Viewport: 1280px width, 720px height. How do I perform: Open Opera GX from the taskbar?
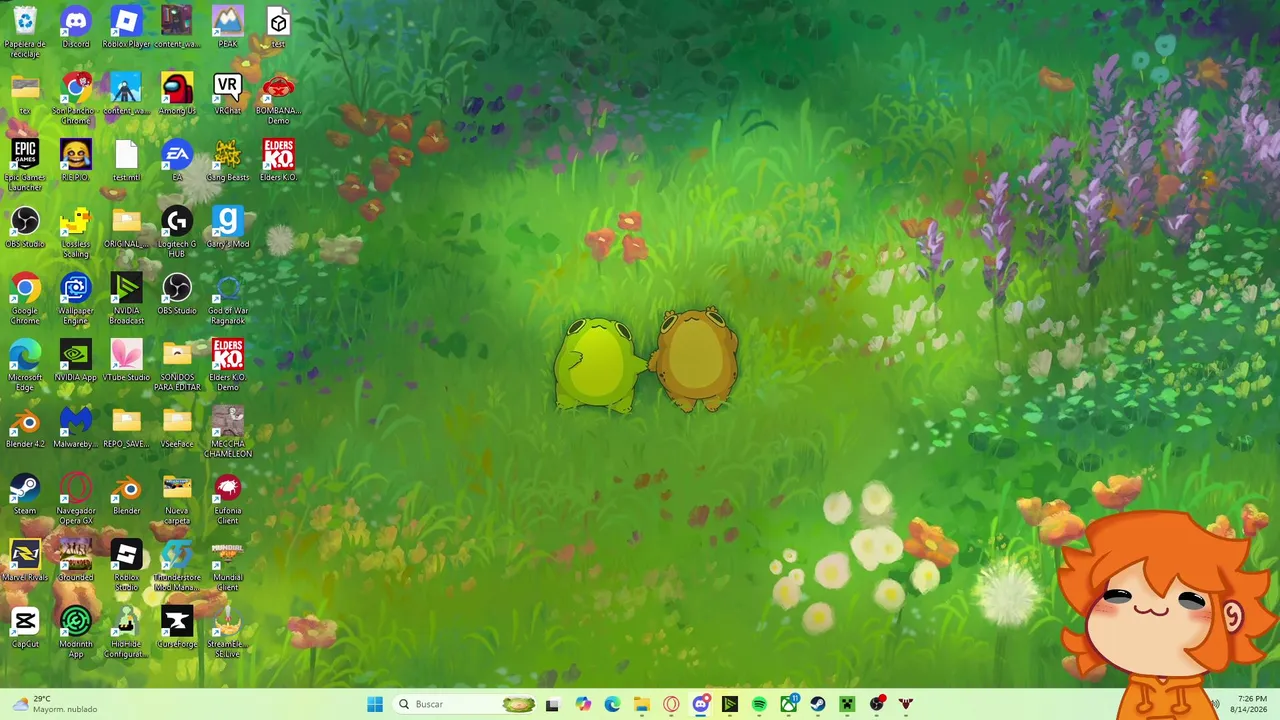click(671, 704)
